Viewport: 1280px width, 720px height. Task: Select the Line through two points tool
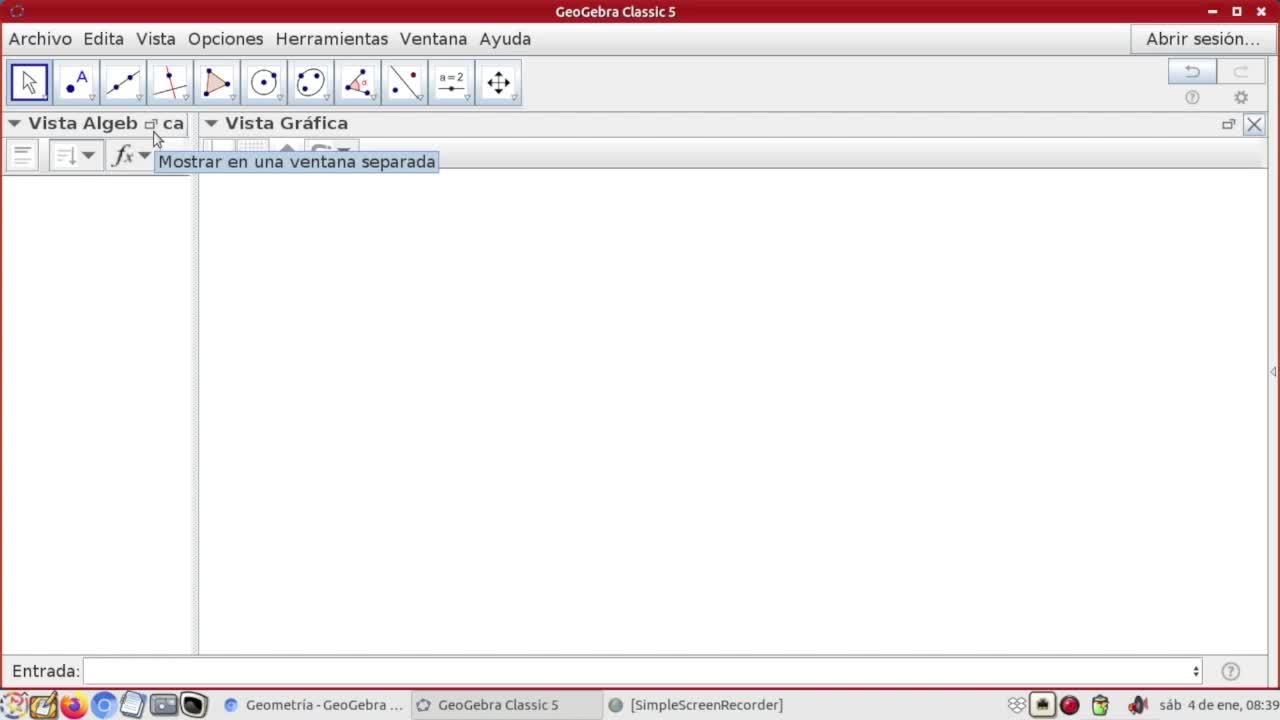pos(123,83)
